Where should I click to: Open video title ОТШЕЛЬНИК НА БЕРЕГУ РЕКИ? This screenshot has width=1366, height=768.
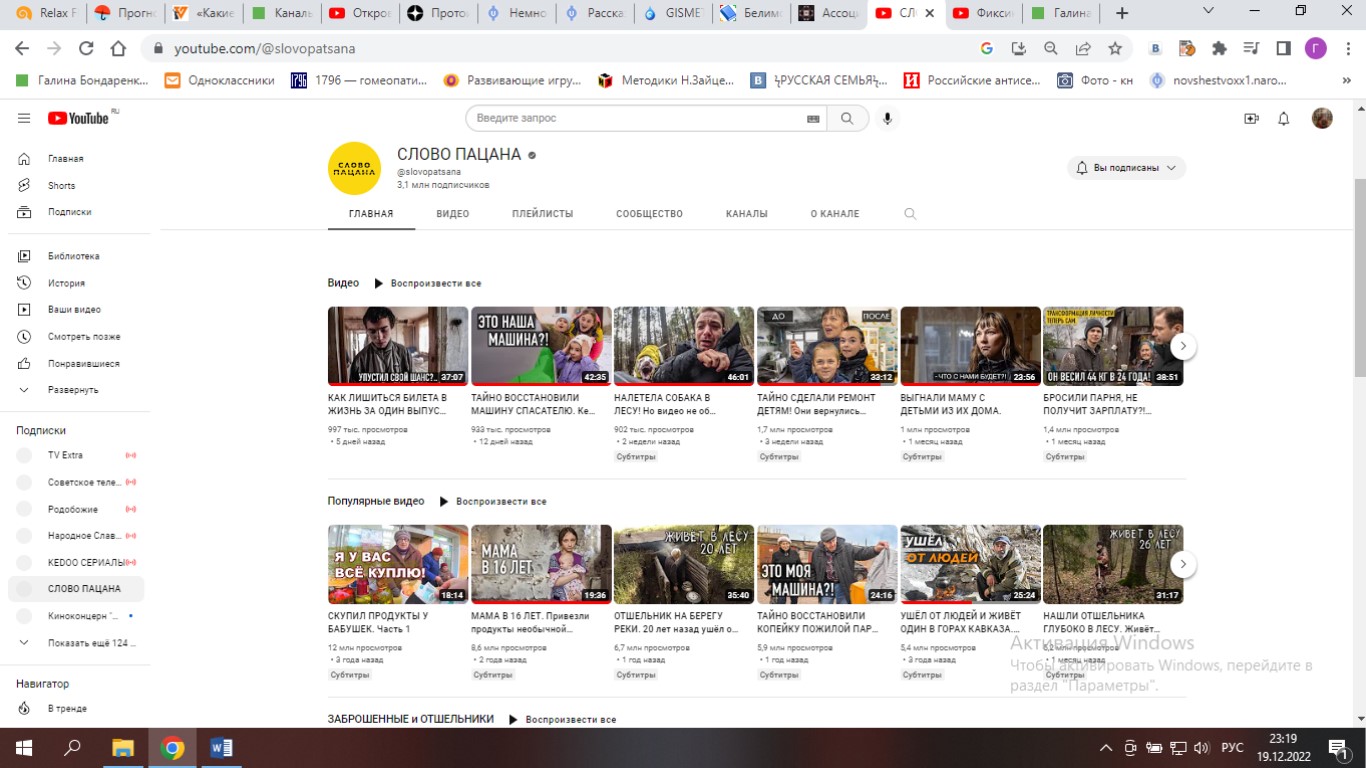(677, 622)
